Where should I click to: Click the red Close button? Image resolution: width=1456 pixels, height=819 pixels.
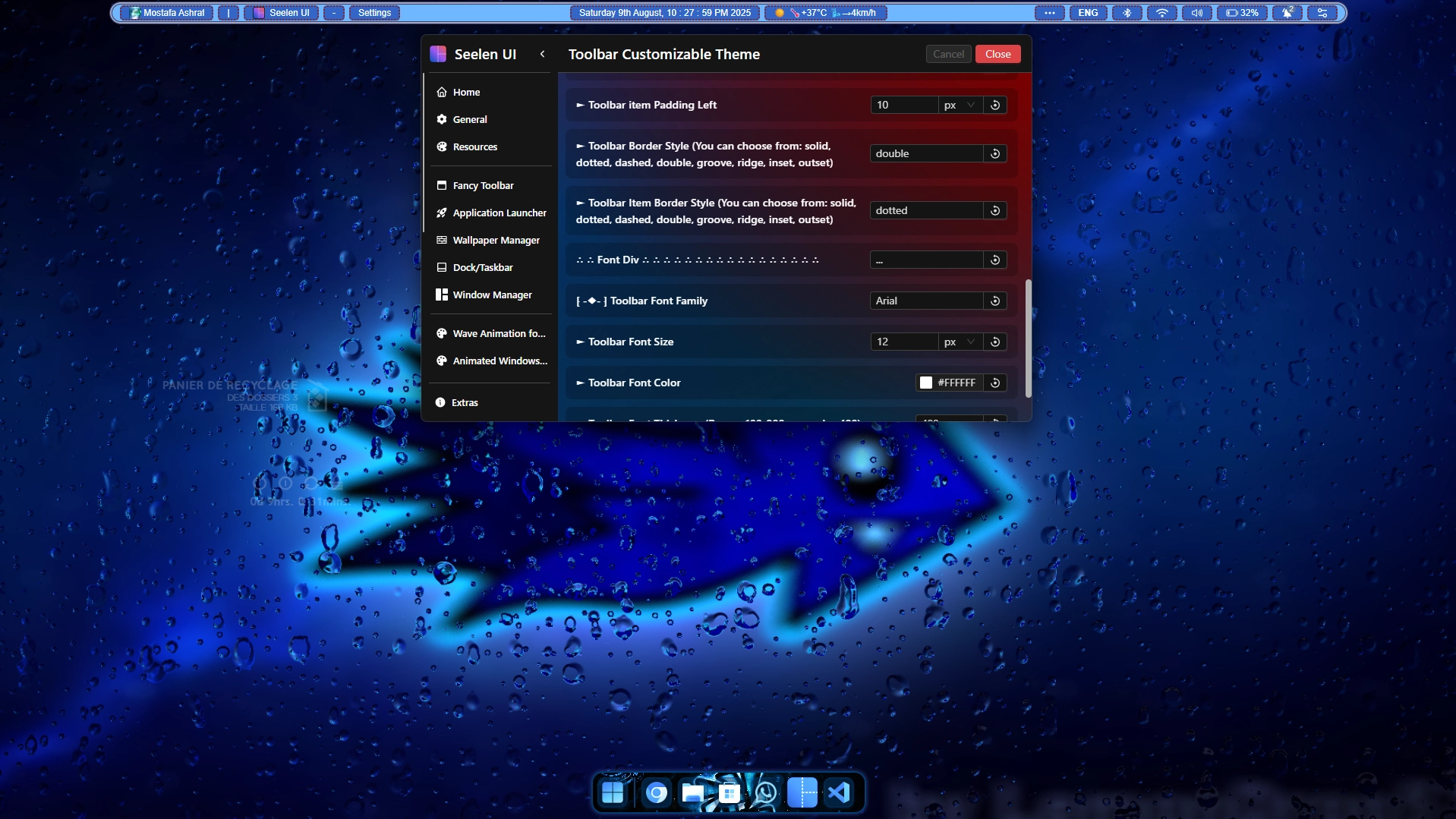(x=997, y=54)
